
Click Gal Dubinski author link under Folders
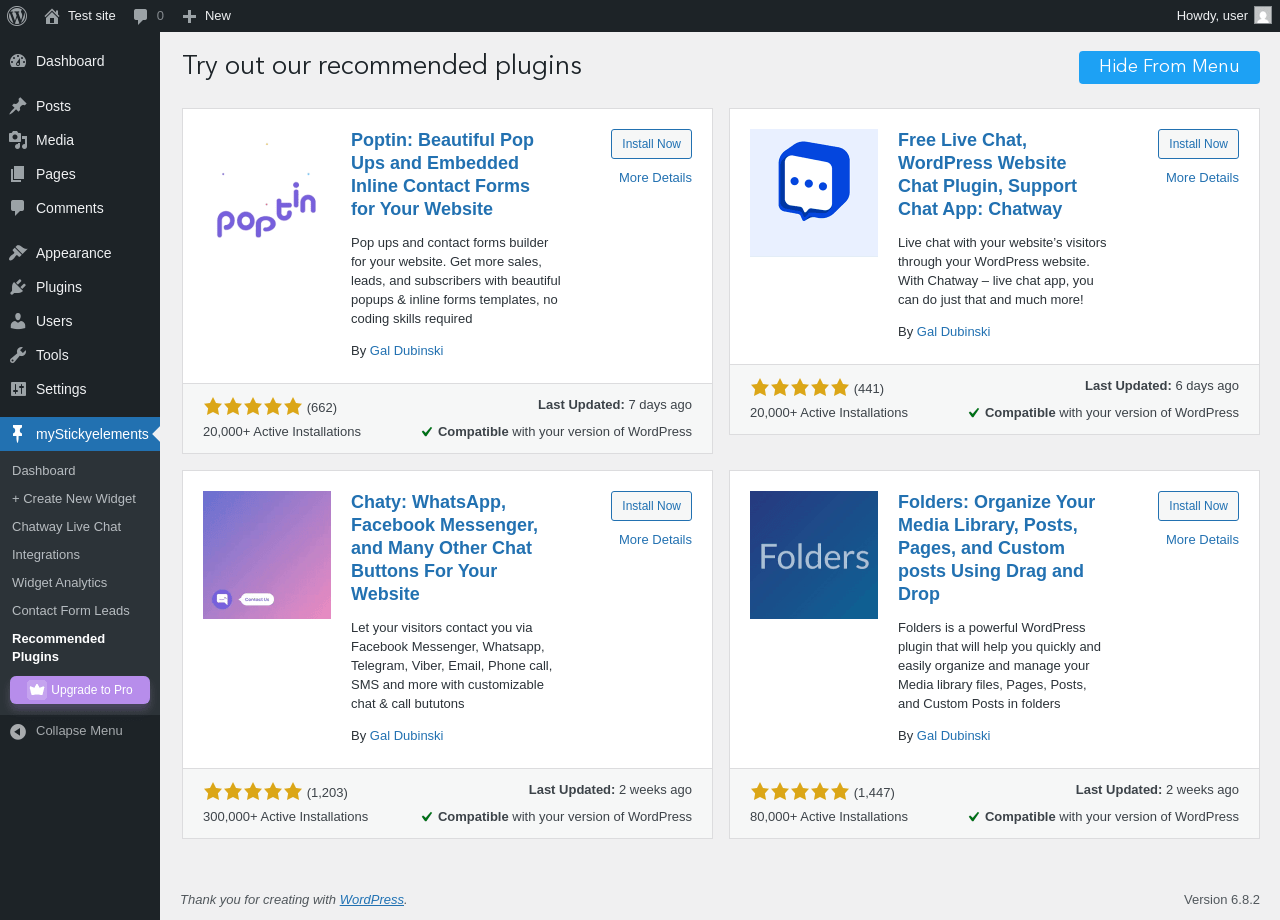pos(953,736)
